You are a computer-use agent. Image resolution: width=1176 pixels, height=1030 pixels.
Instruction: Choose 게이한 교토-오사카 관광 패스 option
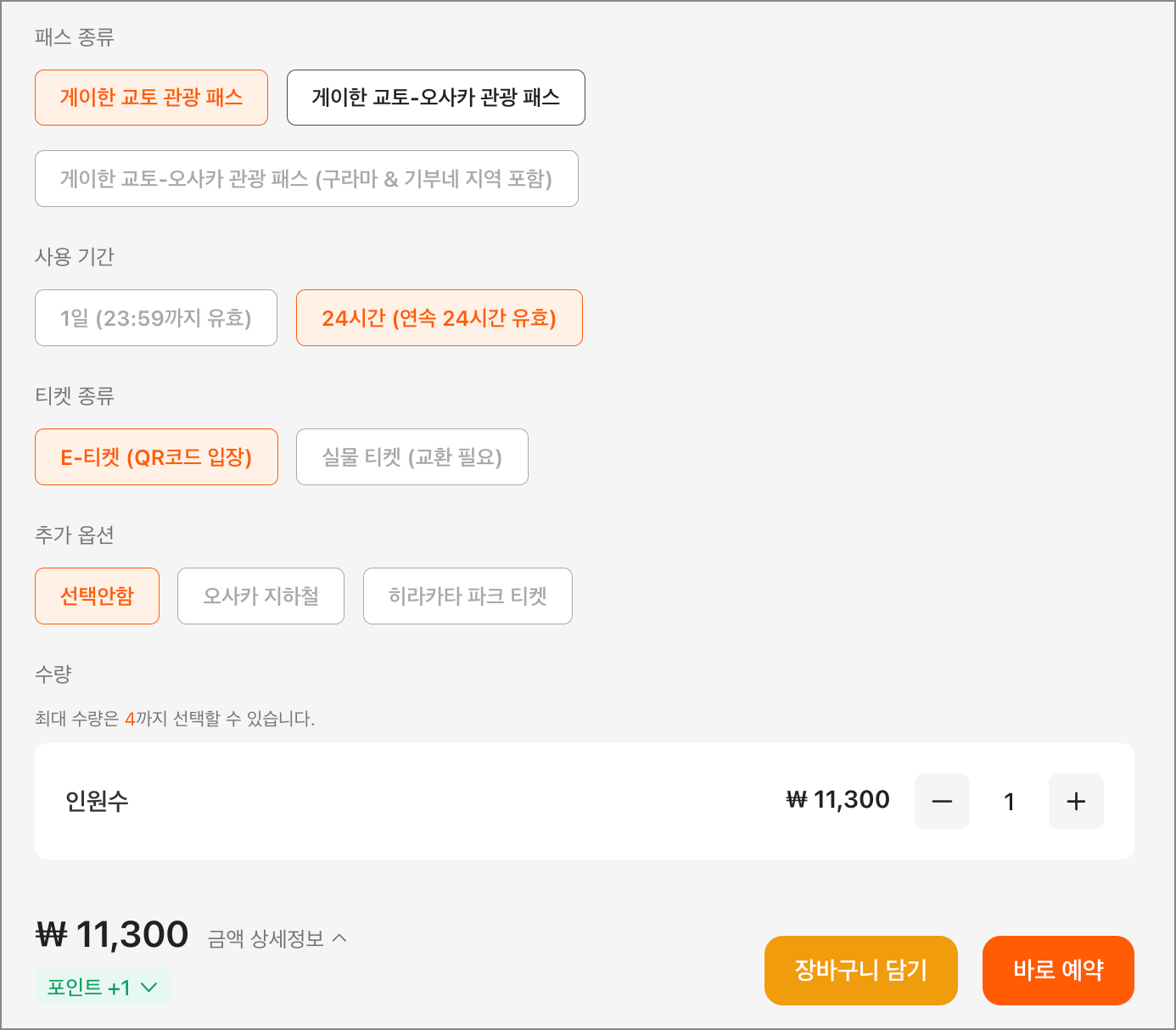click(x=435, y=98)
